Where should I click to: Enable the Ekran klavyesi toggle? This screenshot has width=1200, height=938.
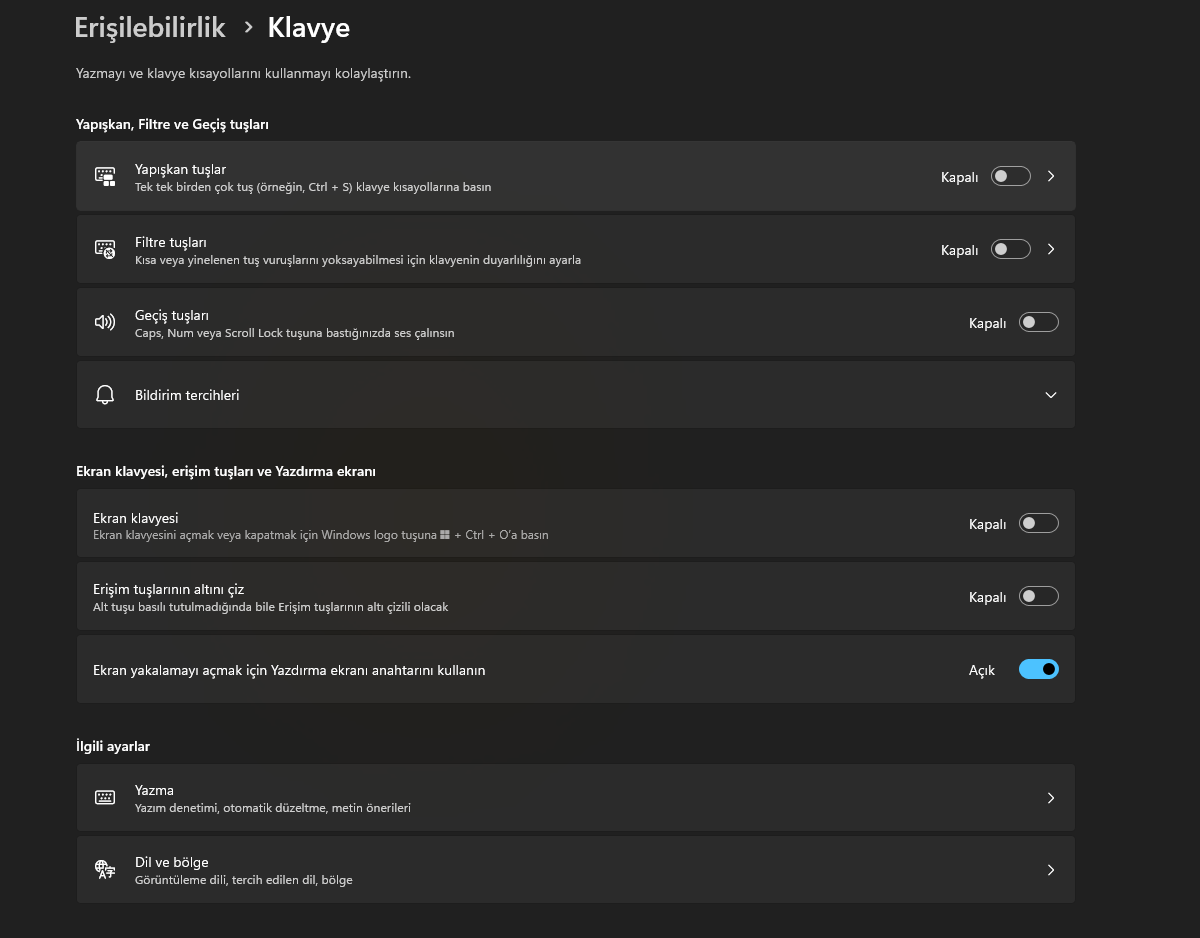pos(1038,523)
